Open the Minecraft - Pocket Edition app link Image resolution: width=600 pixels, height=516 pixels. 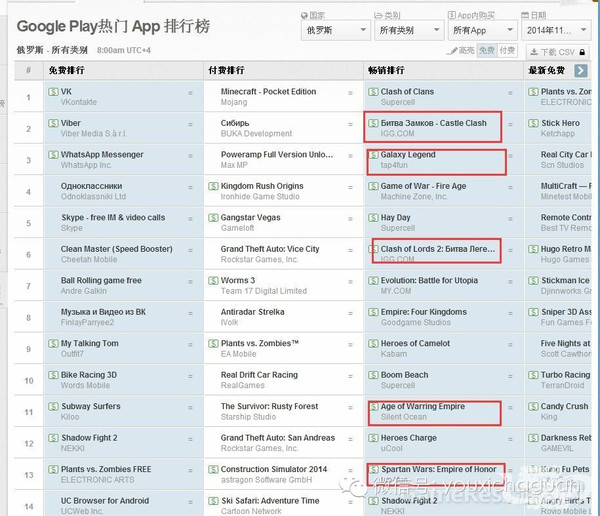[x=268, y=92]
